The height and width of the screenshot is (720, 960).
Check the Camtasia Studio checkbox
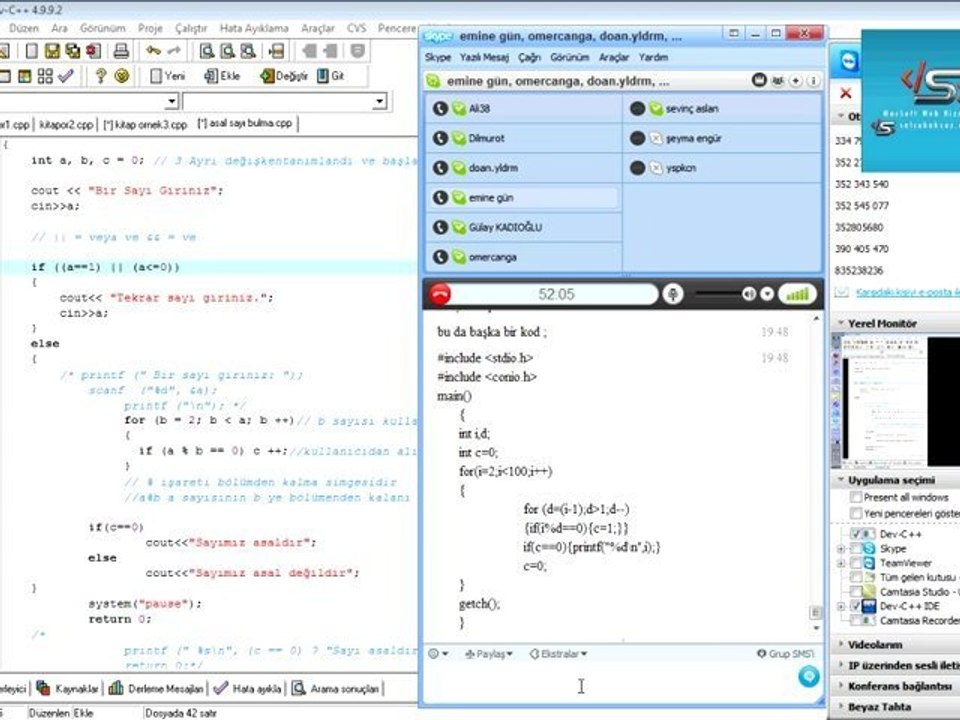856,591
